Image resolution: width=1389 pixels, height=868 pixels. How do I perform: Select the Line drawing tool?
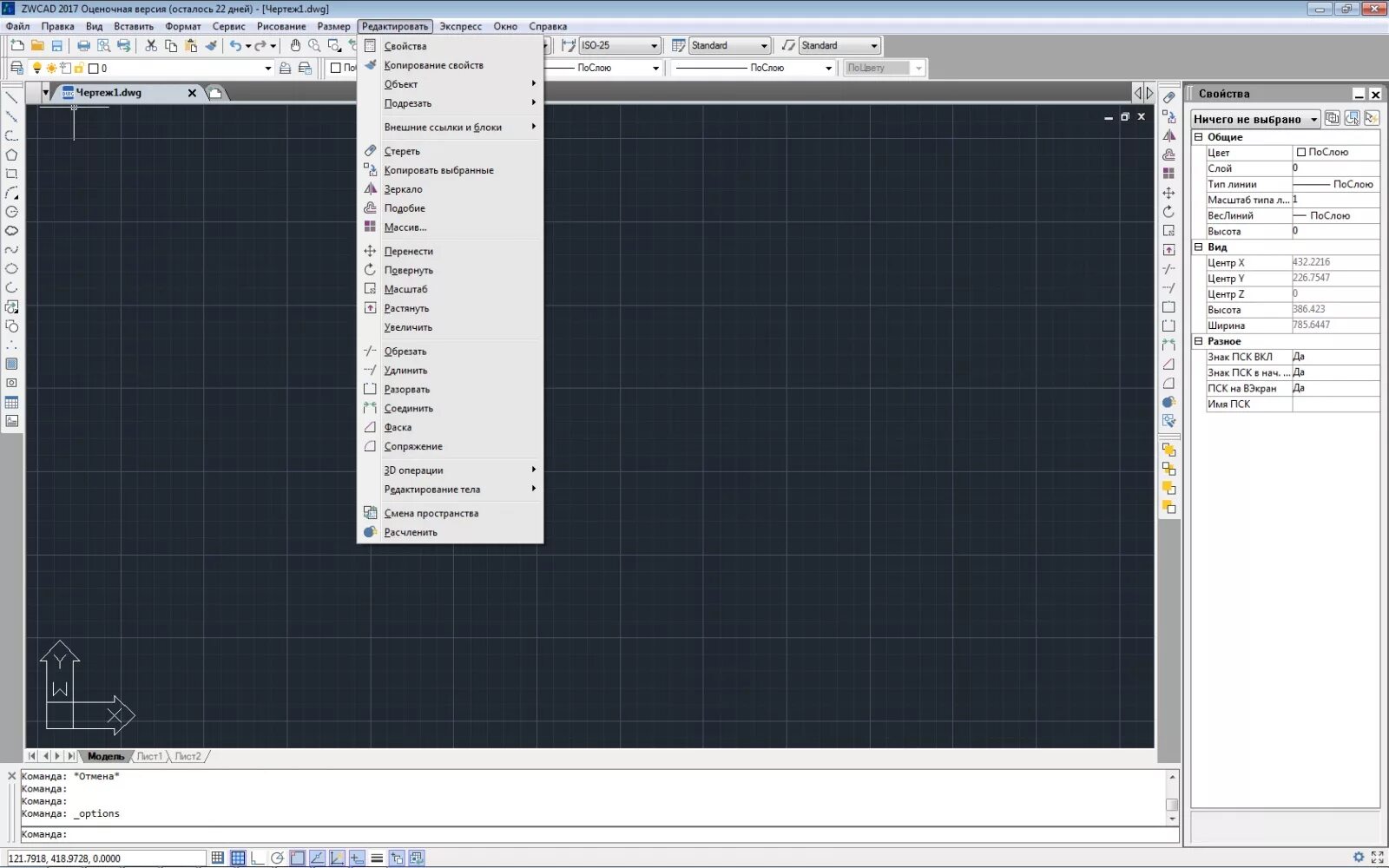click(x=11, y=97)
